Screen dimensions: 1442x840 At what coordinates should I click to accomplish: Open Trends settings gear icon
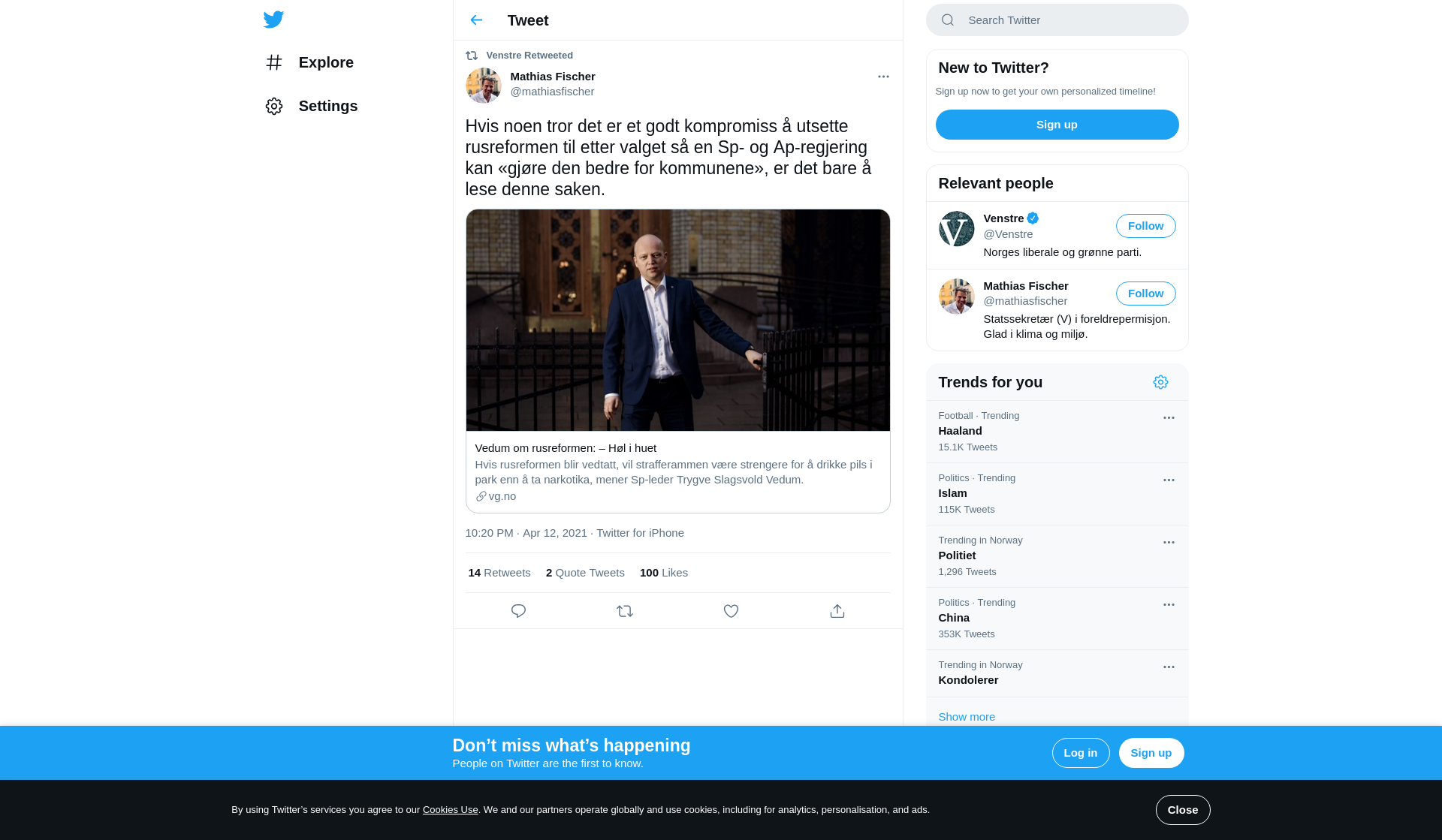[1160, 382]
